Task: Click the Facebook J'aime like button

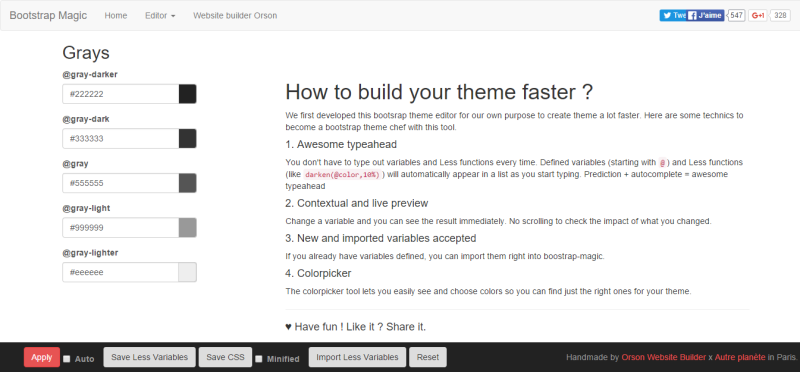Action: pos(706,15)
